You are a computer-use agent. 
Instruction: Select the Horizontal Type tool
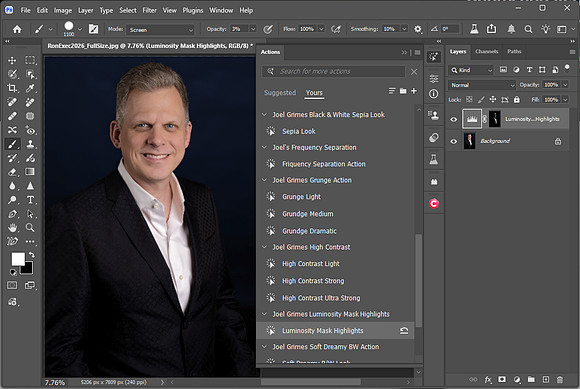[x=30, y=200]
